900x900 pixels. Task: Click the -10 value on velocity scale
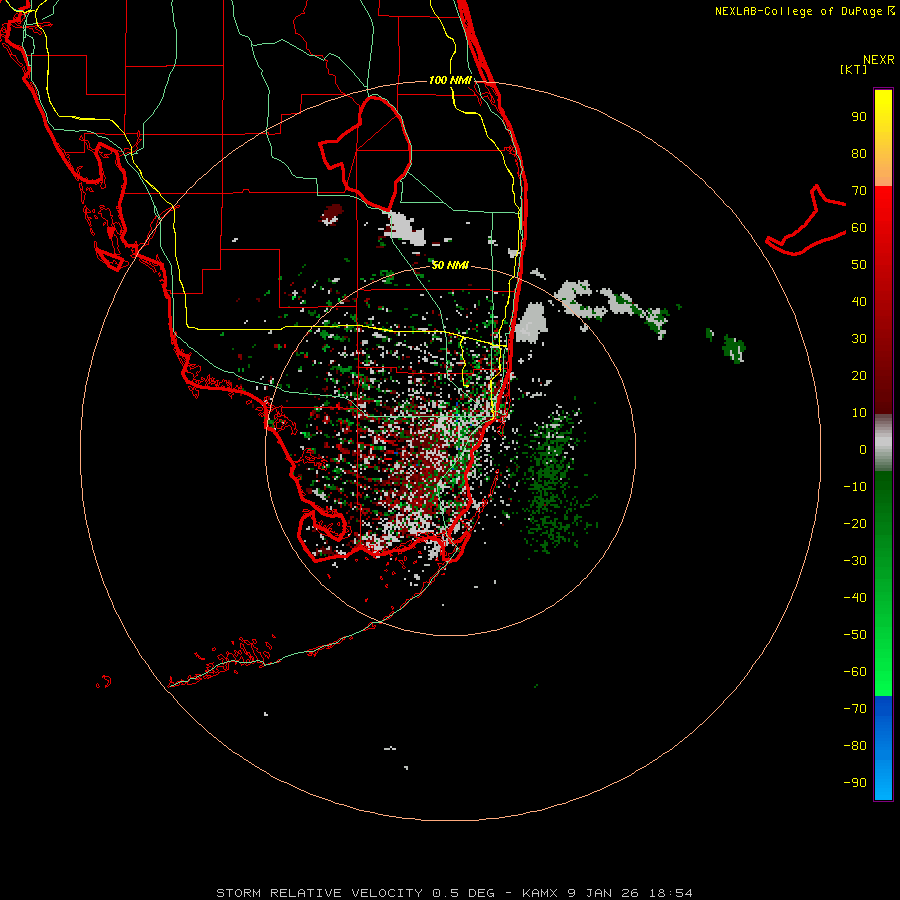click(855, 487)
